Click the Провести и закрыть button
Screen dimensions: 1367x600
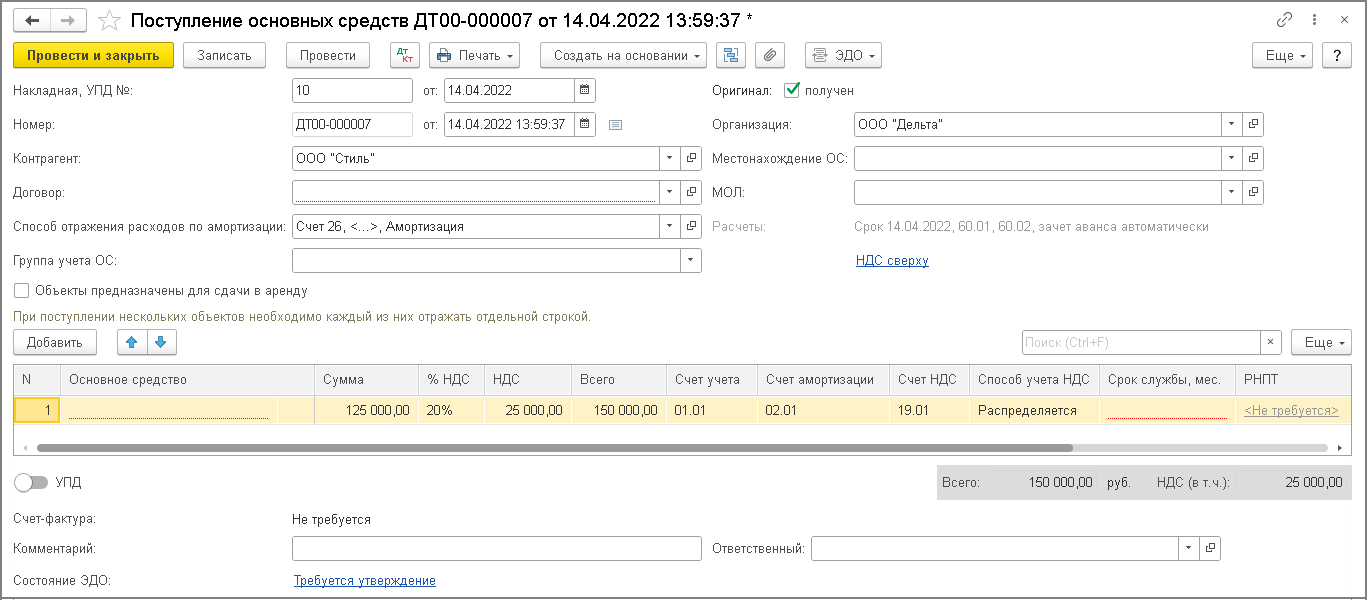(x=93, y=55)
